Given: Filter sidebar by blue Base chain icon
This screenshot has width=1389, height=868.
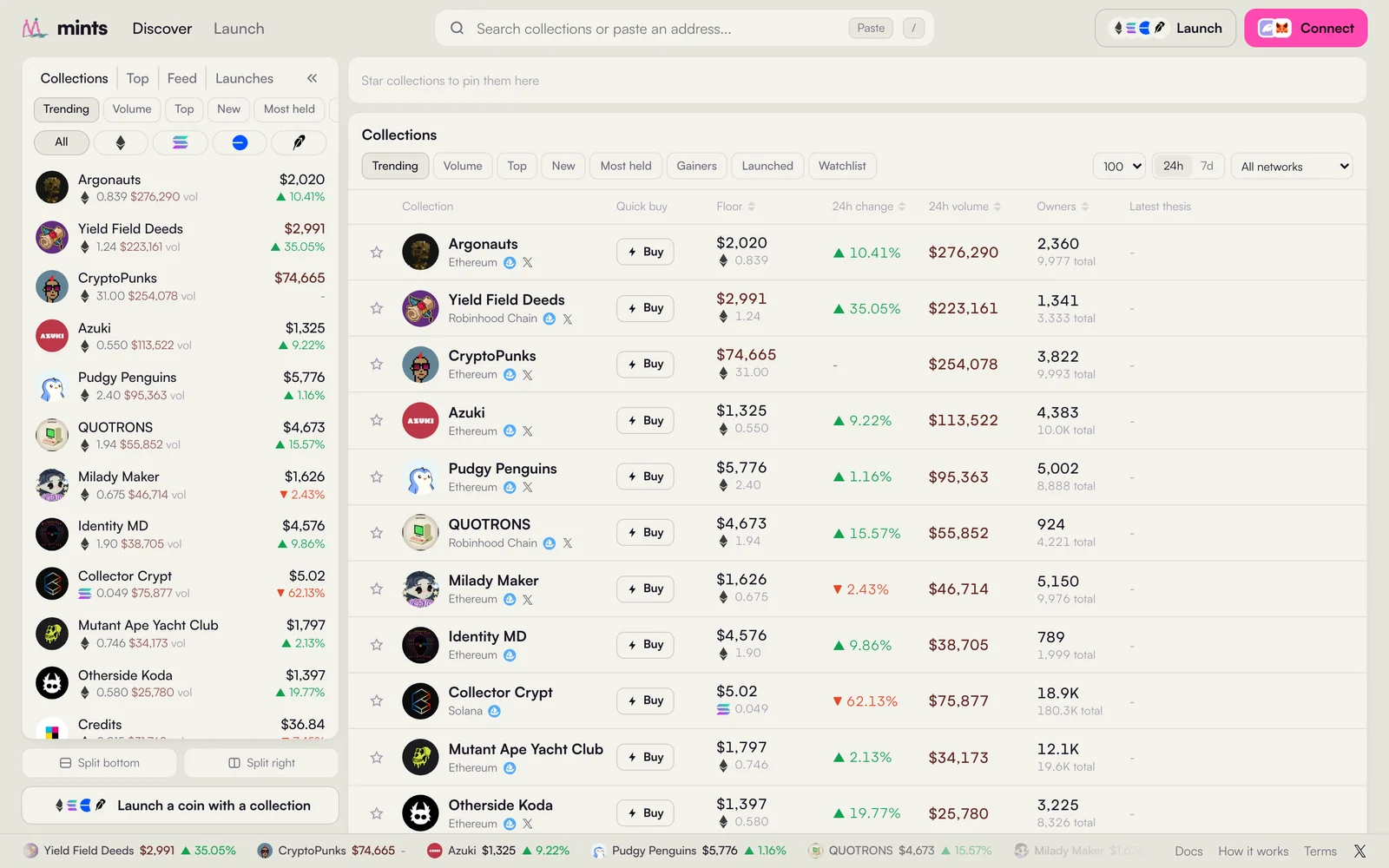Looking at the screenshot, I should pos(240,142).
